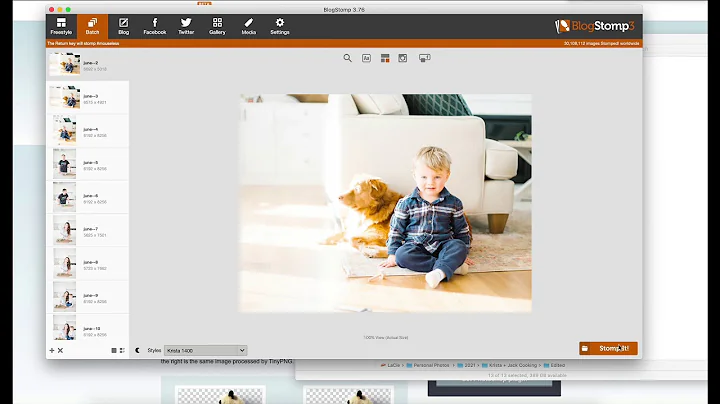Viewport: 720px width, 404px height.
Task: Click the 'images Stomped worldwide' counter text
Action: pos(602,44)
